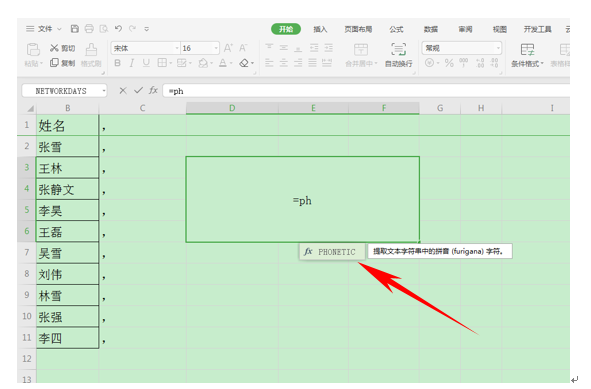
Task: Click the cell borders icon
Action: coord(162,63)
